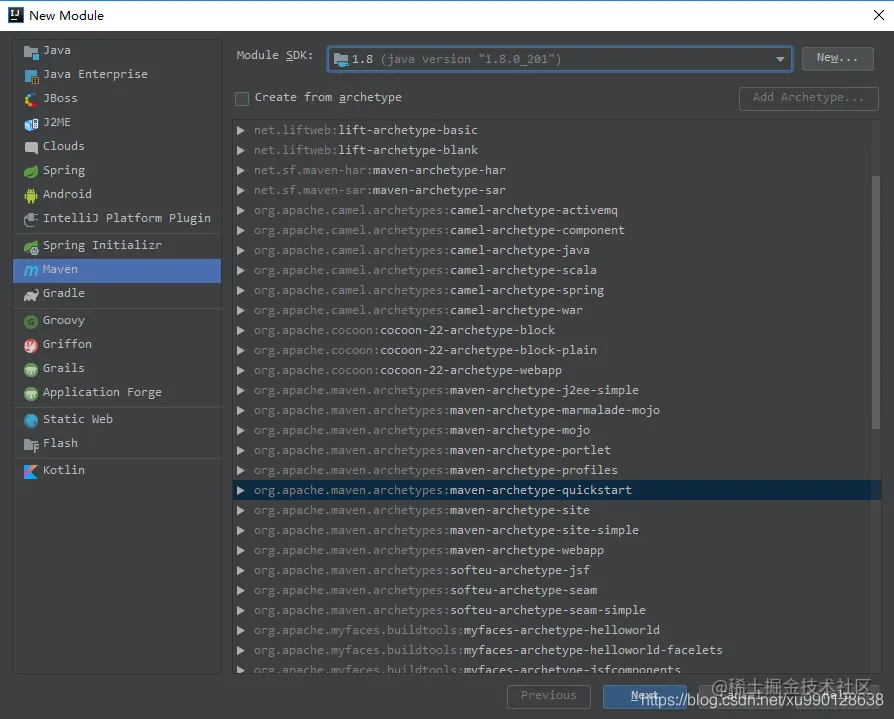Image resolution: width=894 pixels, height=719 pixels.
Task: Click the Gradle elephant icon
Action: 31,295
